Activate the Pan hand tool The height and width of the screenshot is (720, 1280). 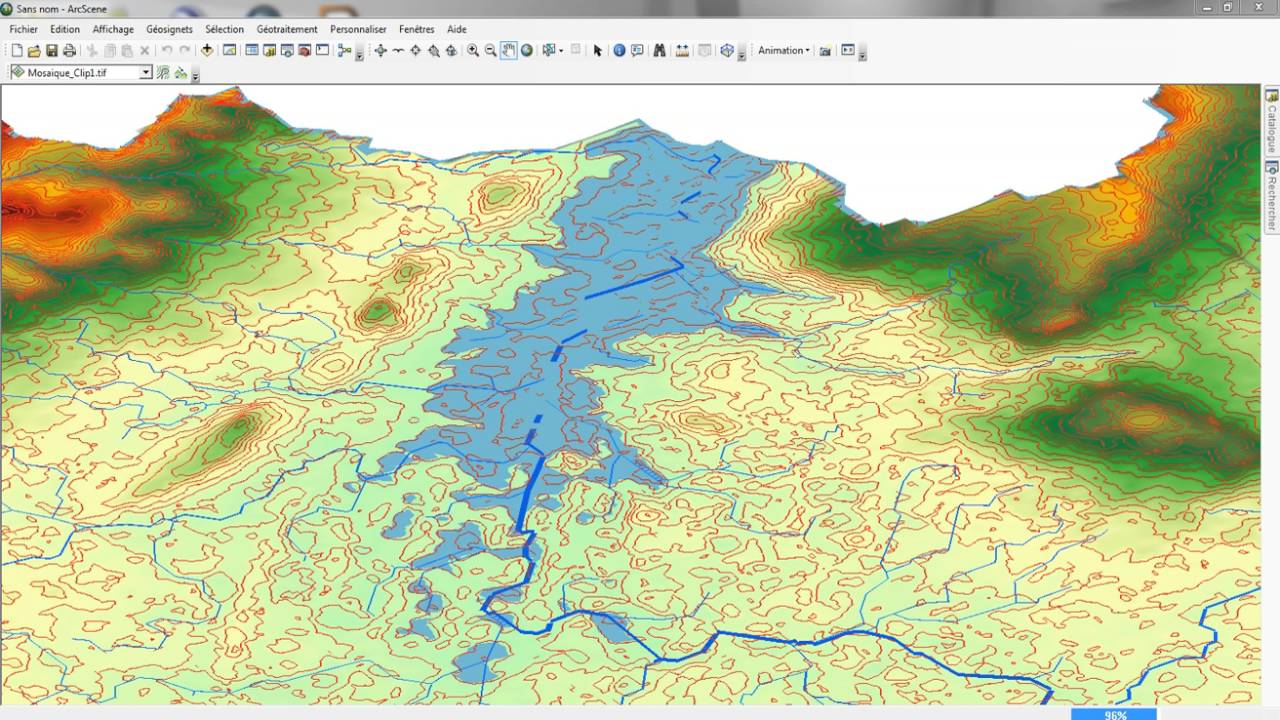coord(508,50)
